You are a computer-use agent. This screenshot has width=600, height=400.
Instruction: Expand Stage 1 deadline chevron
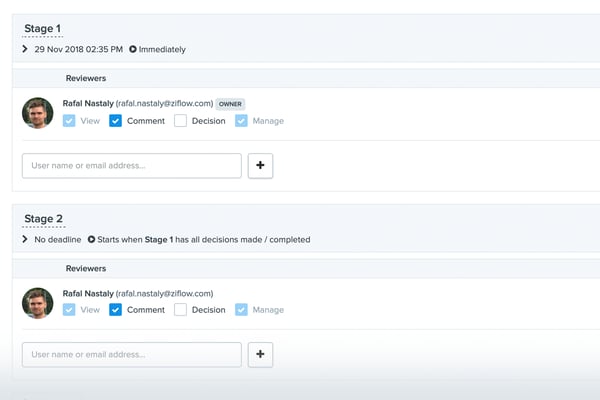[26, 49]
